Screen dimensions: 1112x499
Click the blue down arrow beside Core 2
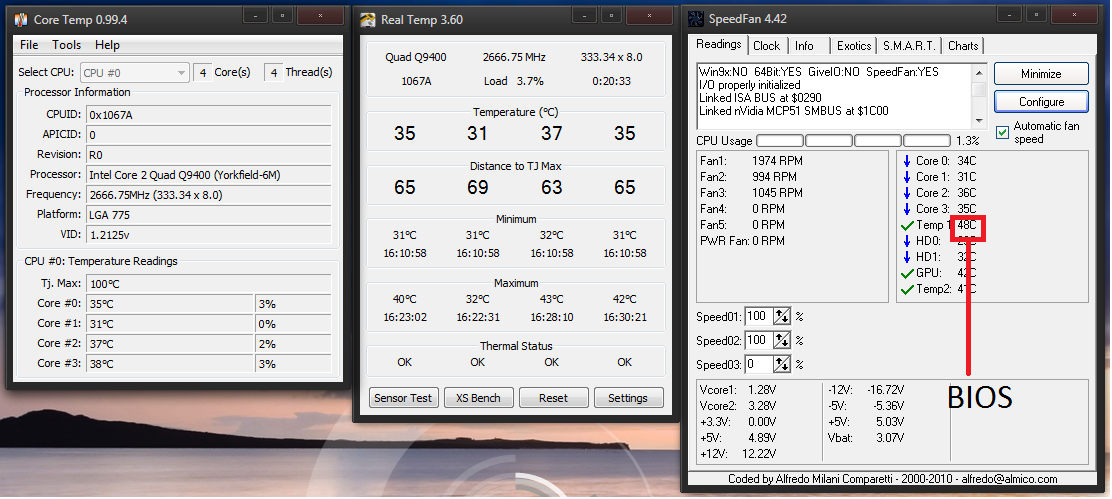906,193
